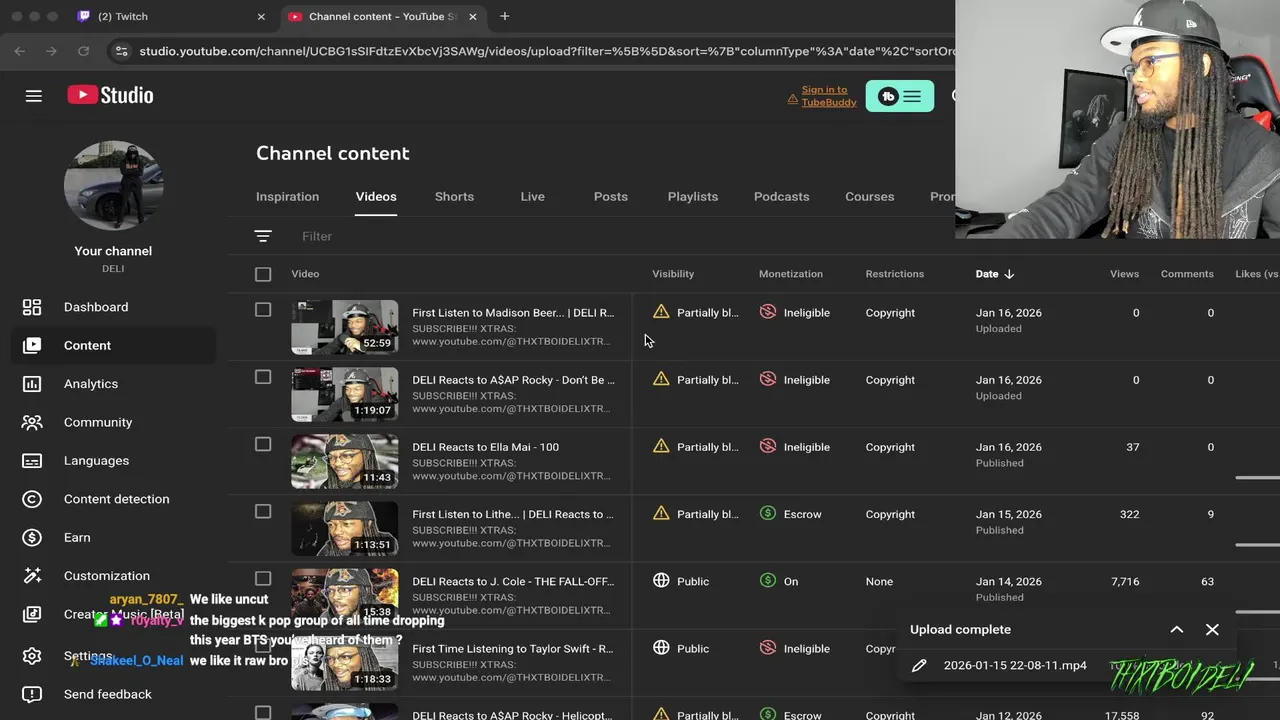Go to Community in the sidebar
1280x720 pixels.
98,422
